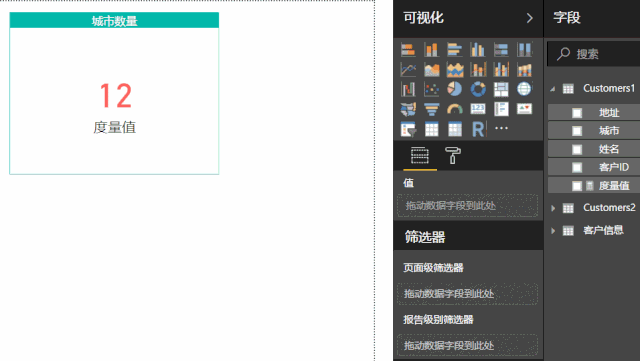Check the 城市 field checkbox
Viewport: 640px width, 361px height.
[577, 131]
